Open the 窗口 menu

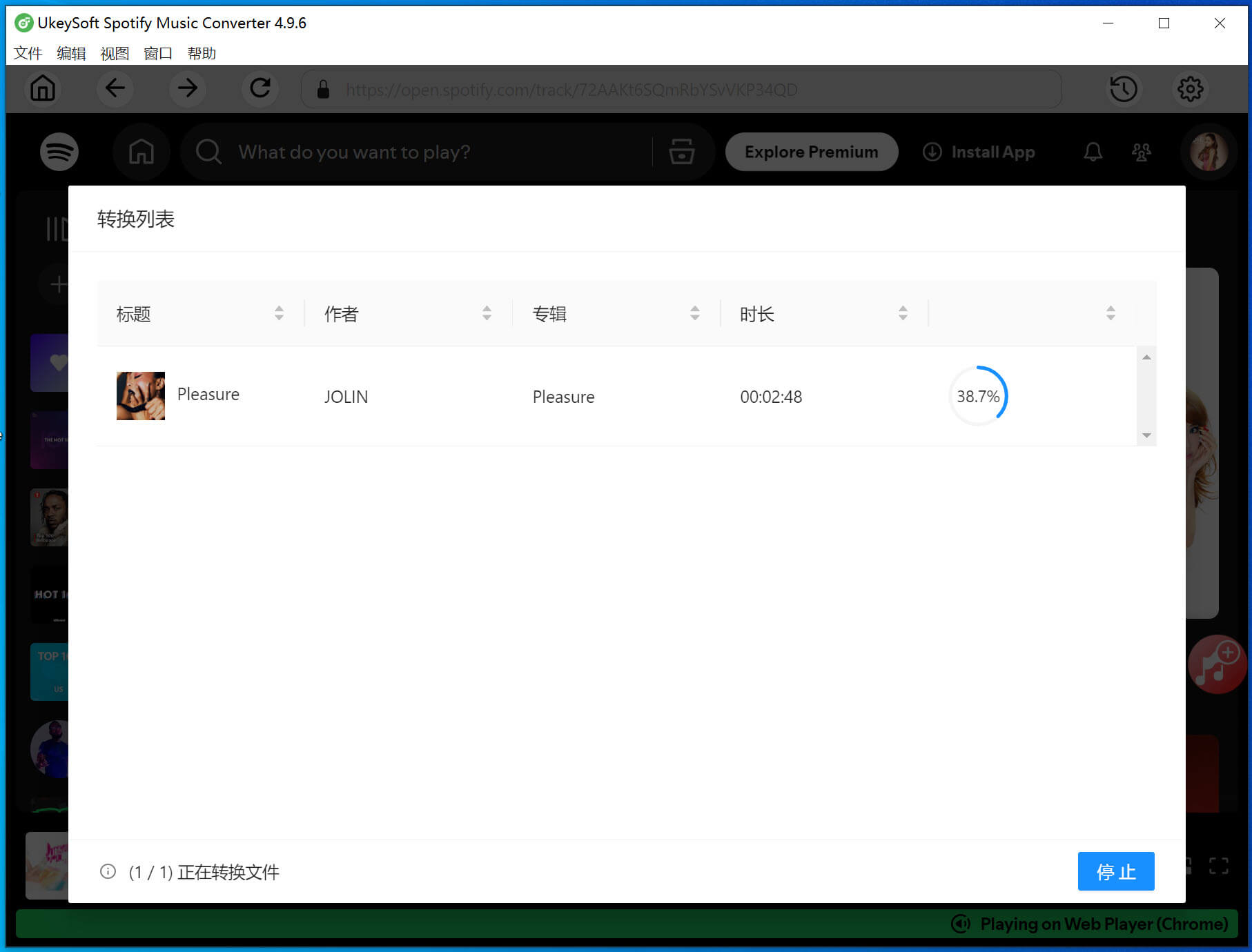(158, 53)
